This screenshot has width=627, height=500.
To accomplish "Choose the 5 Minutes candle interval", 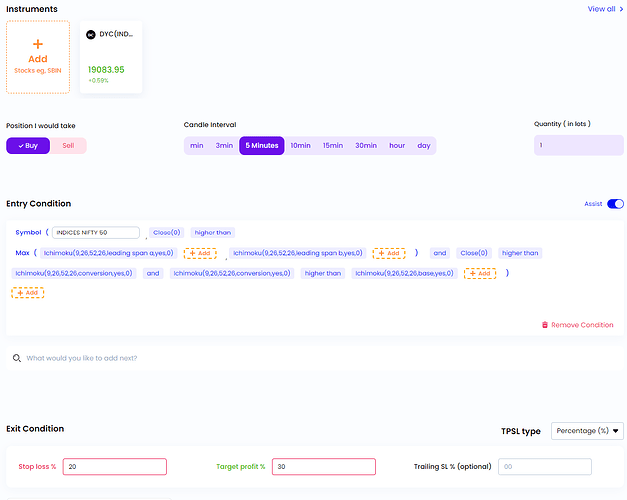I will pyautogui.click(x=262, y=146).
